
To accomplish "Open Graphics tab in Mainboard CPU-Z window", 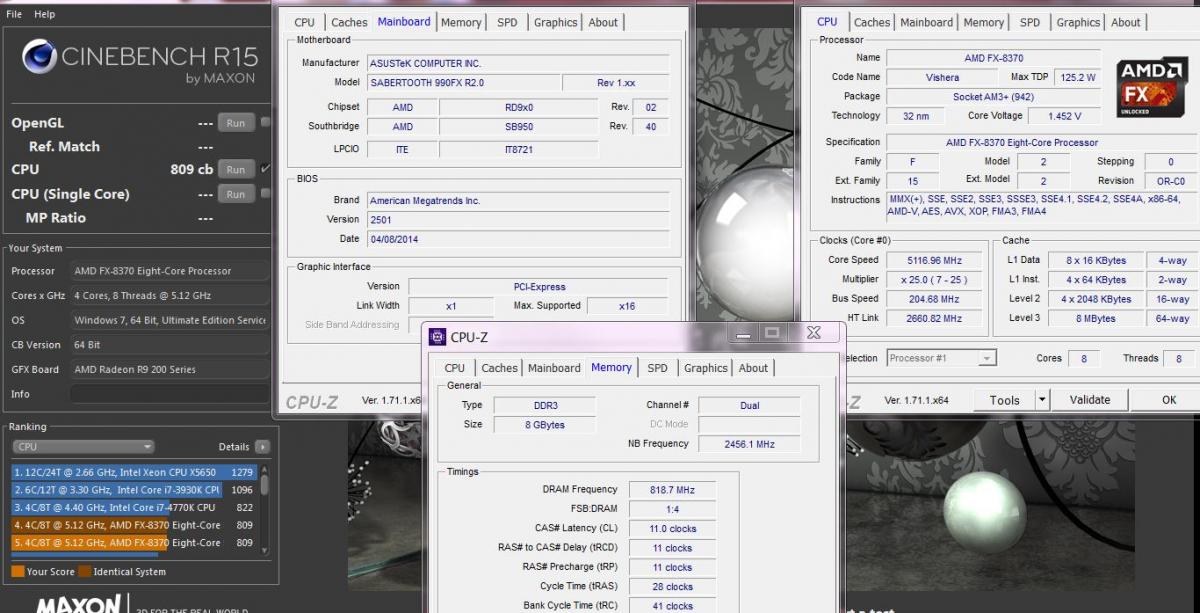I will [555, 22].
